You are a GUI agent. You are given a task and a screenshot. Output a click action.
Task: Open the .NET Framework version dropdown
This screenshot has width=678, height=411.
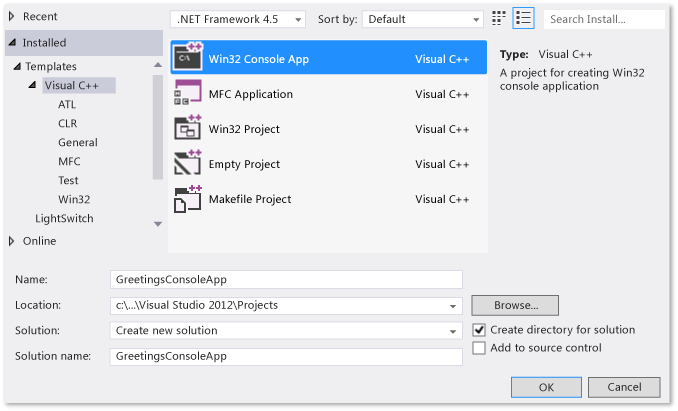click(x=238, y=19)
